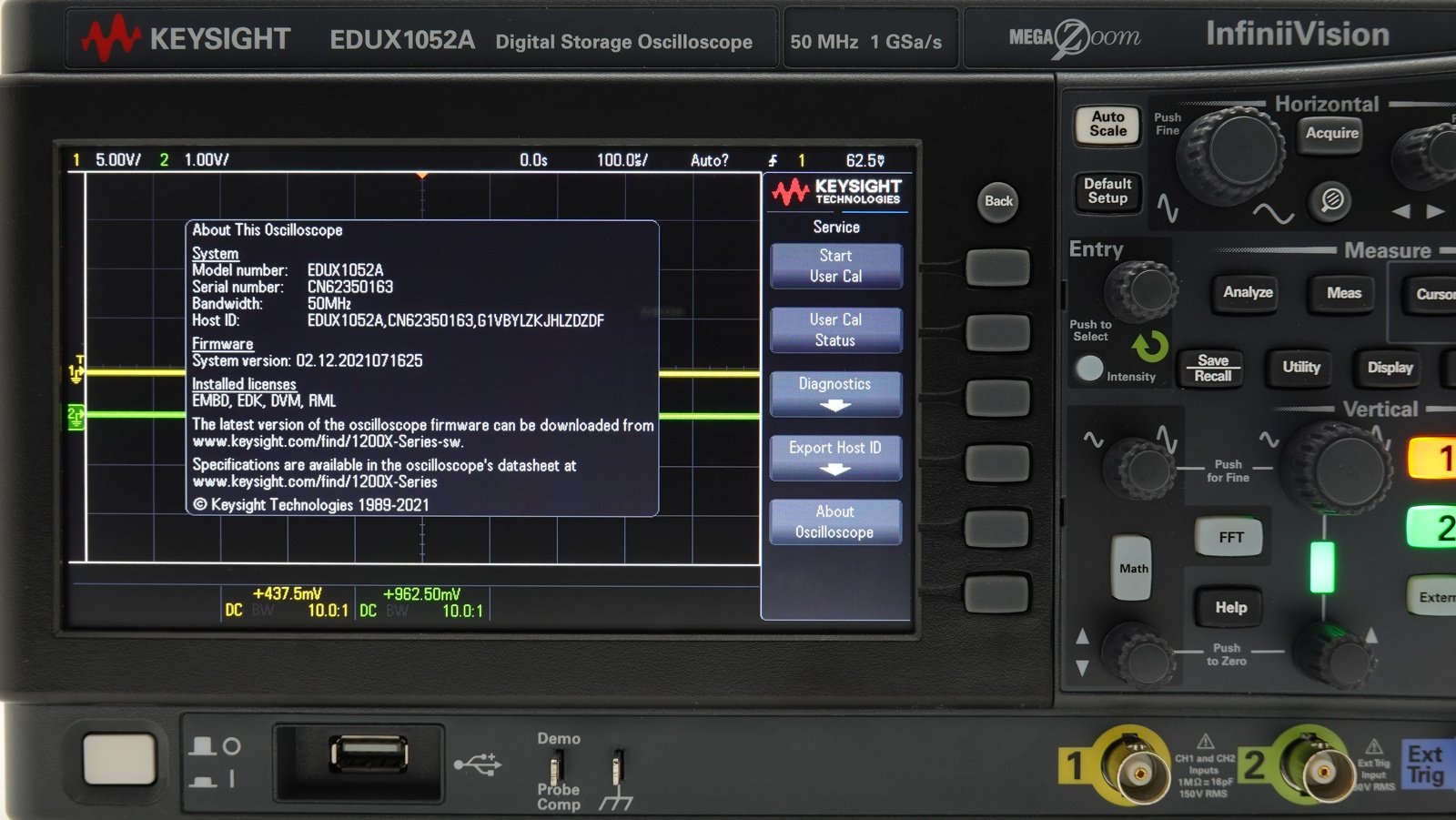The width and height of the screenshot is (1456, 820).
Task: Tap the 62.5 trigger level readout
Action: (x=864, y=160)
